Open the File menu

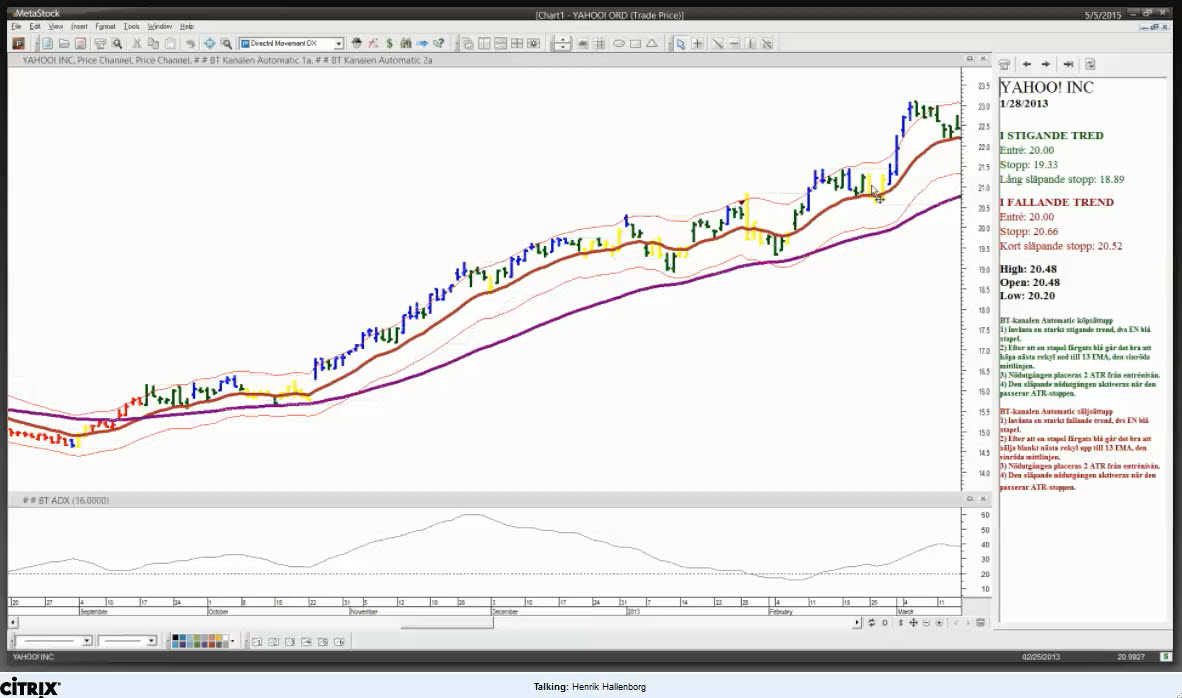[16, 26]
